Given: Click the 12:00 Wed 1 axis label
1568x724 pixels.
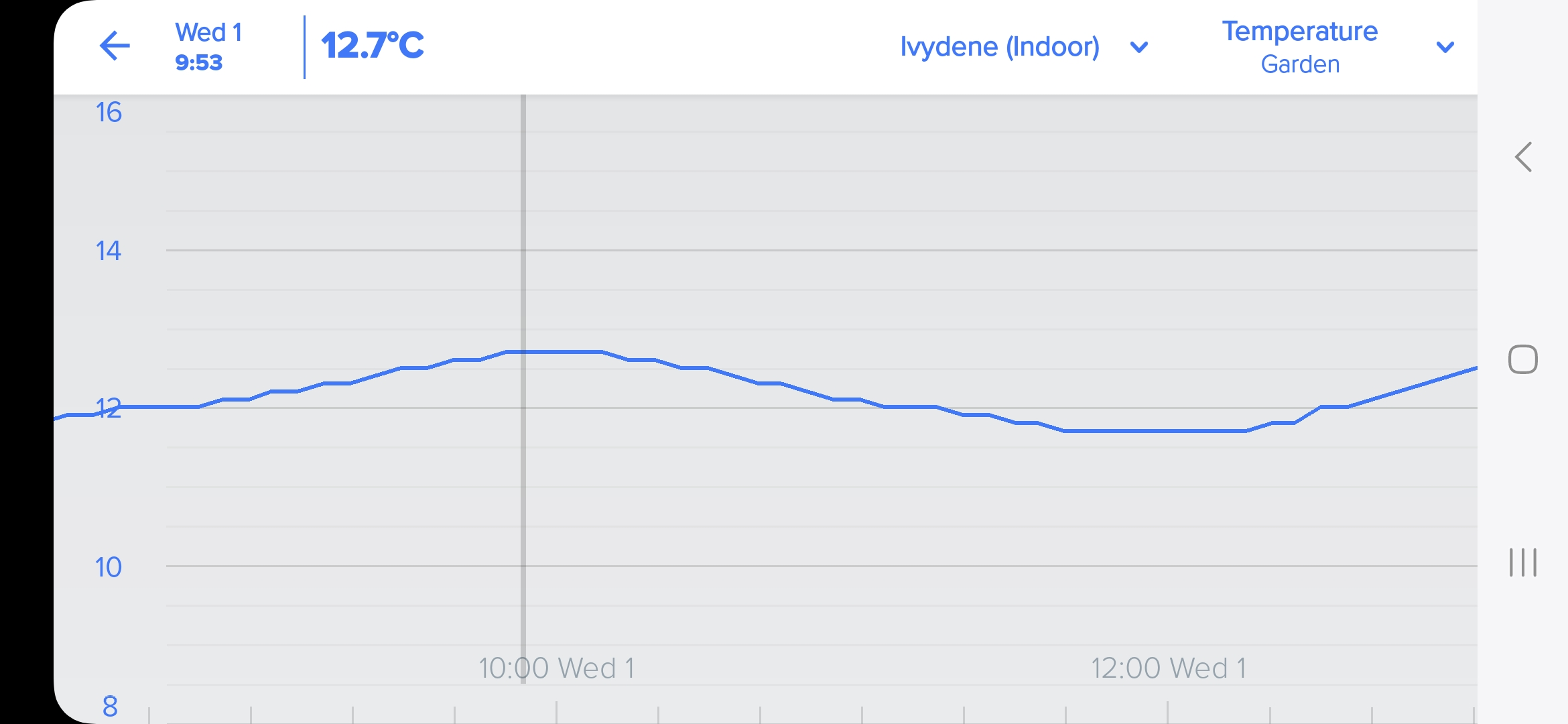Looking at the screenshot, I should [x=1169, y=668].
